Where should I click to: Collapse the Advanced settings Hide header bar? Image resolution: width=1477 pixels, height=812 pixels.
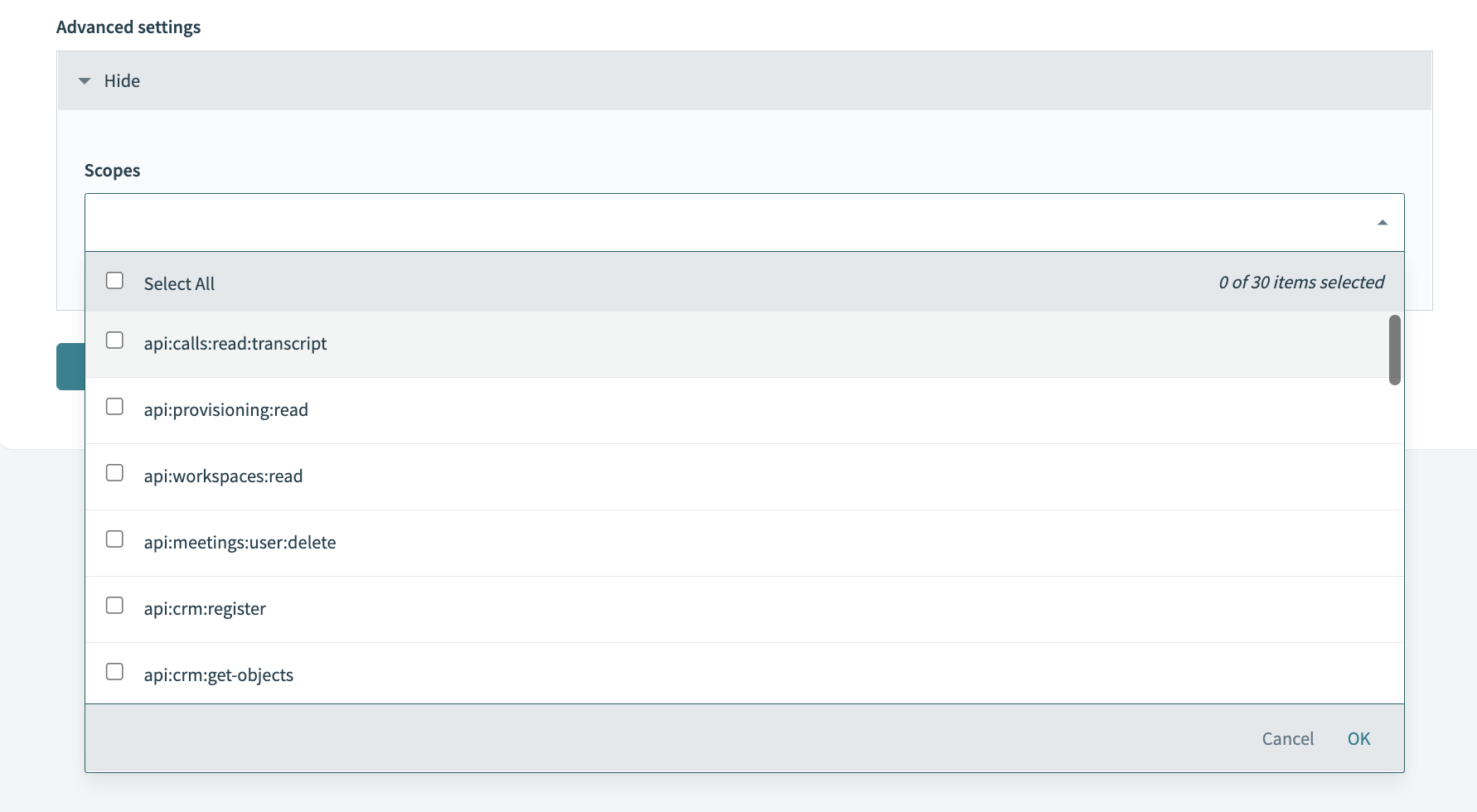pos(743,81)
